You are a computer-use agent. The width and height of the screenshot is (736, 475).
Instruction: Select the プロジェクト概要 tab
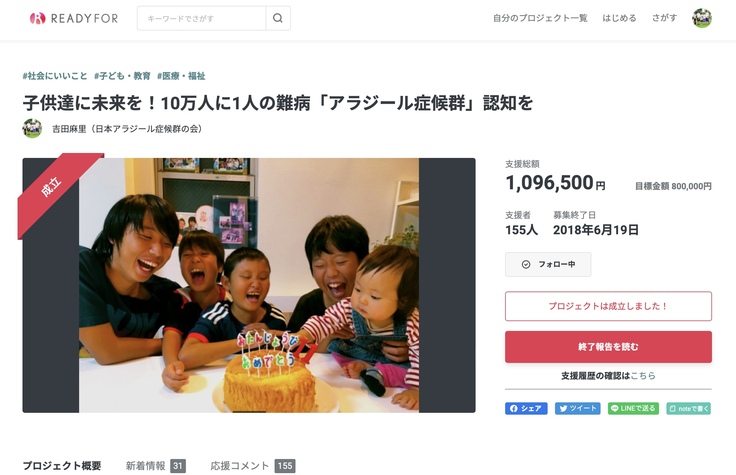62,466
